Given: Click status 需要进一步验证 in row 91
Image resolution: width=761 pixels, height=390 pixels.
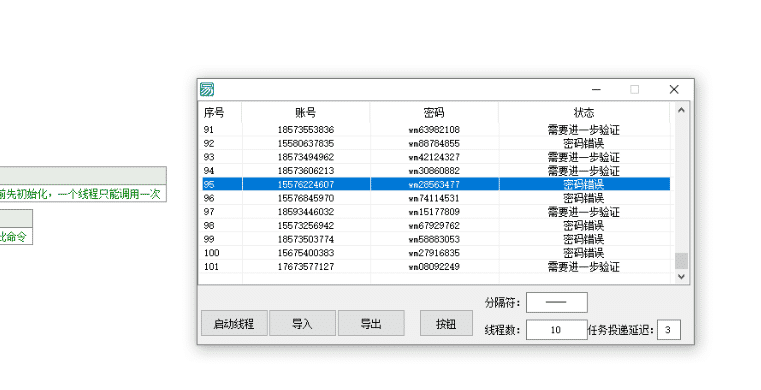Looking at the screenshot, I should [x=584, y=130].
